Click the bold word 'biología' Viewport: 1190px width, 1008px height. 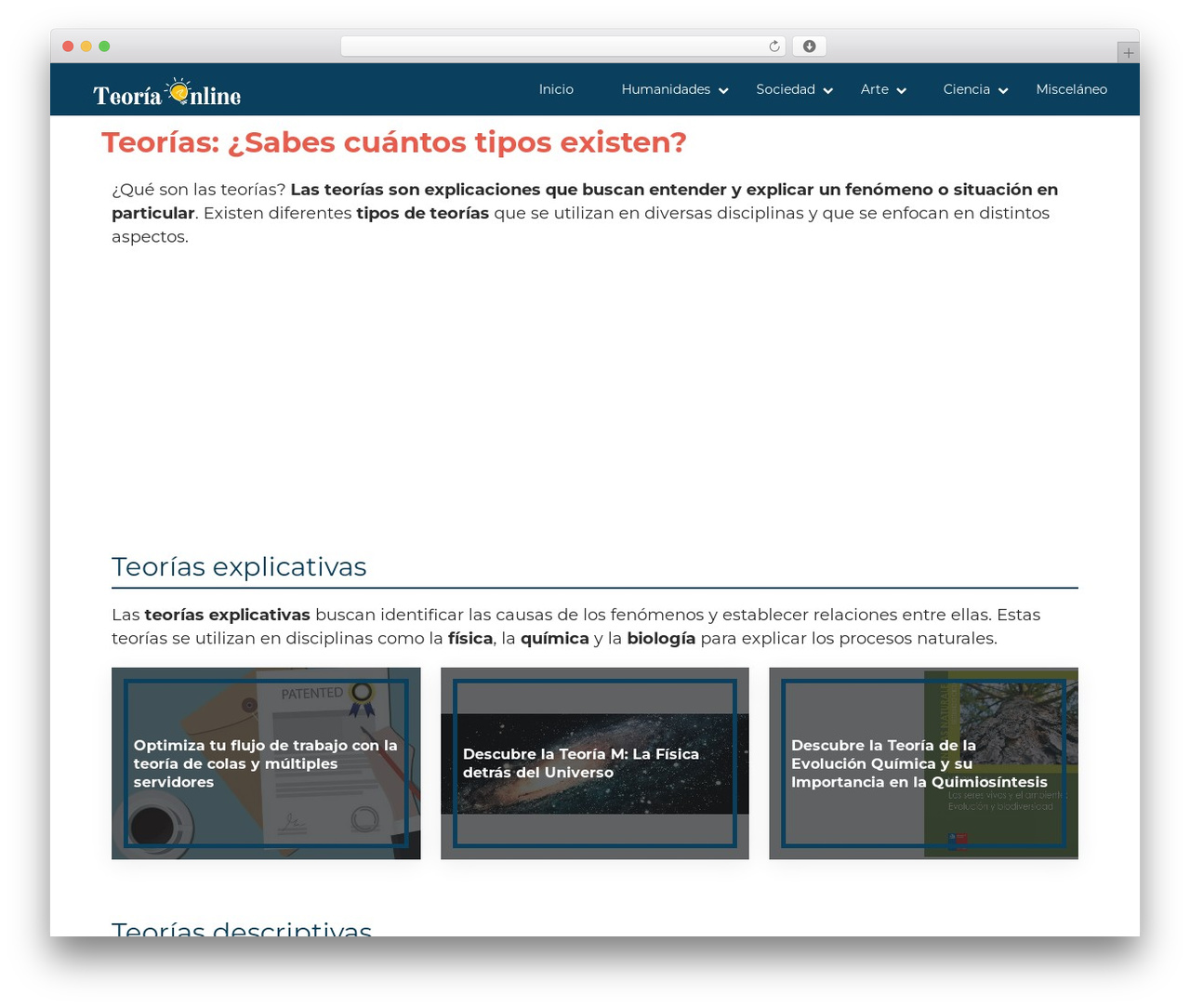(661, 639)
